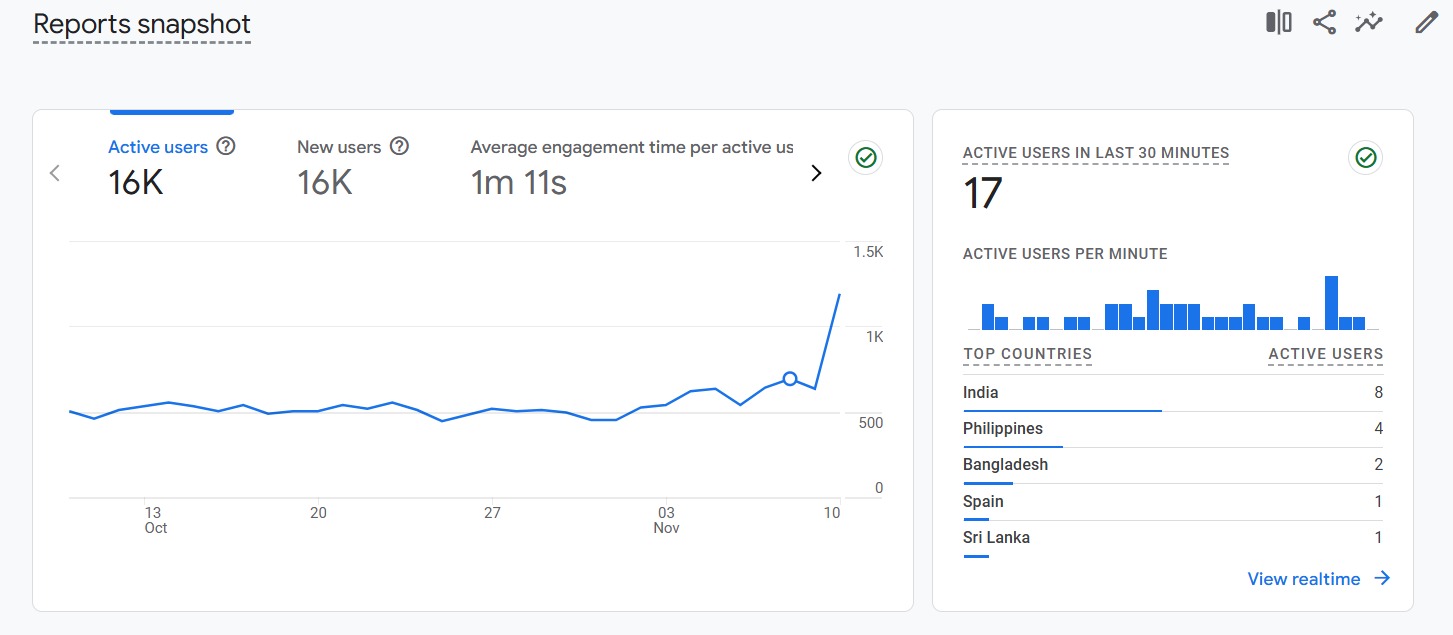
Task: Click the highlighted data point on line chart
Action: click(x=790, y=379)
